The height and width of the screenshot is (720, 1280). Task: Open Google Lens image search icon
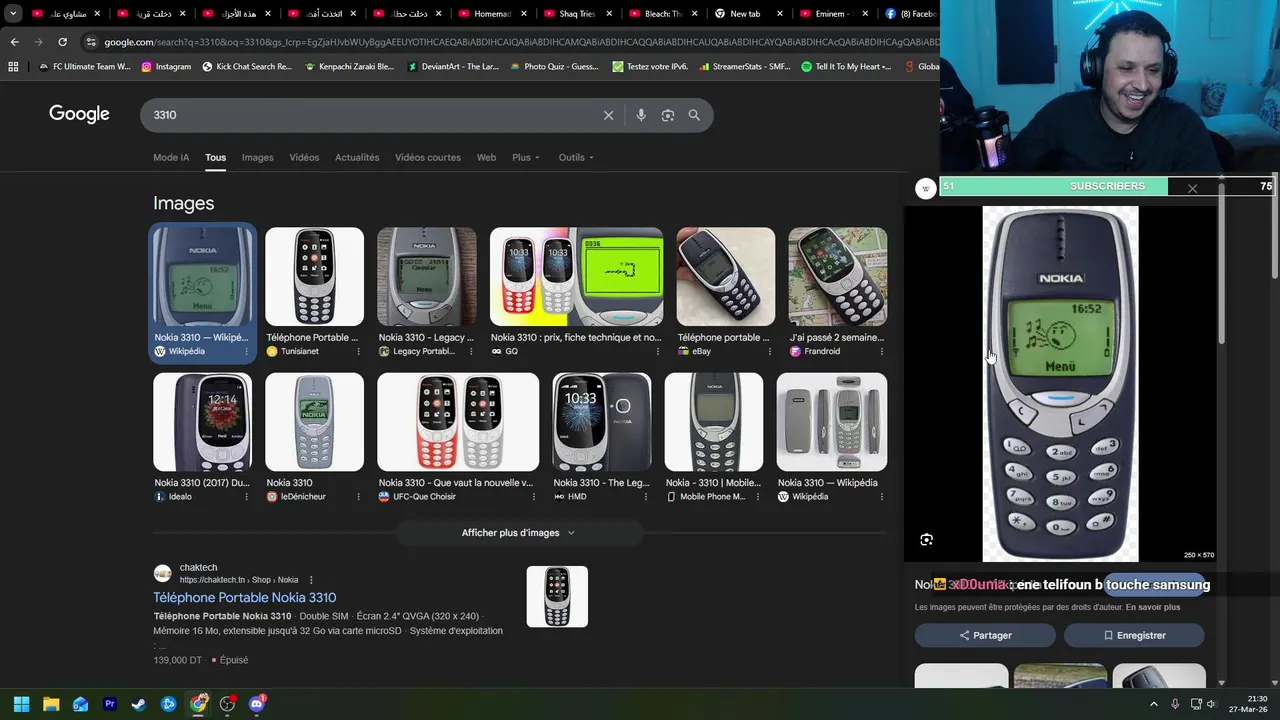pos(668,115)
